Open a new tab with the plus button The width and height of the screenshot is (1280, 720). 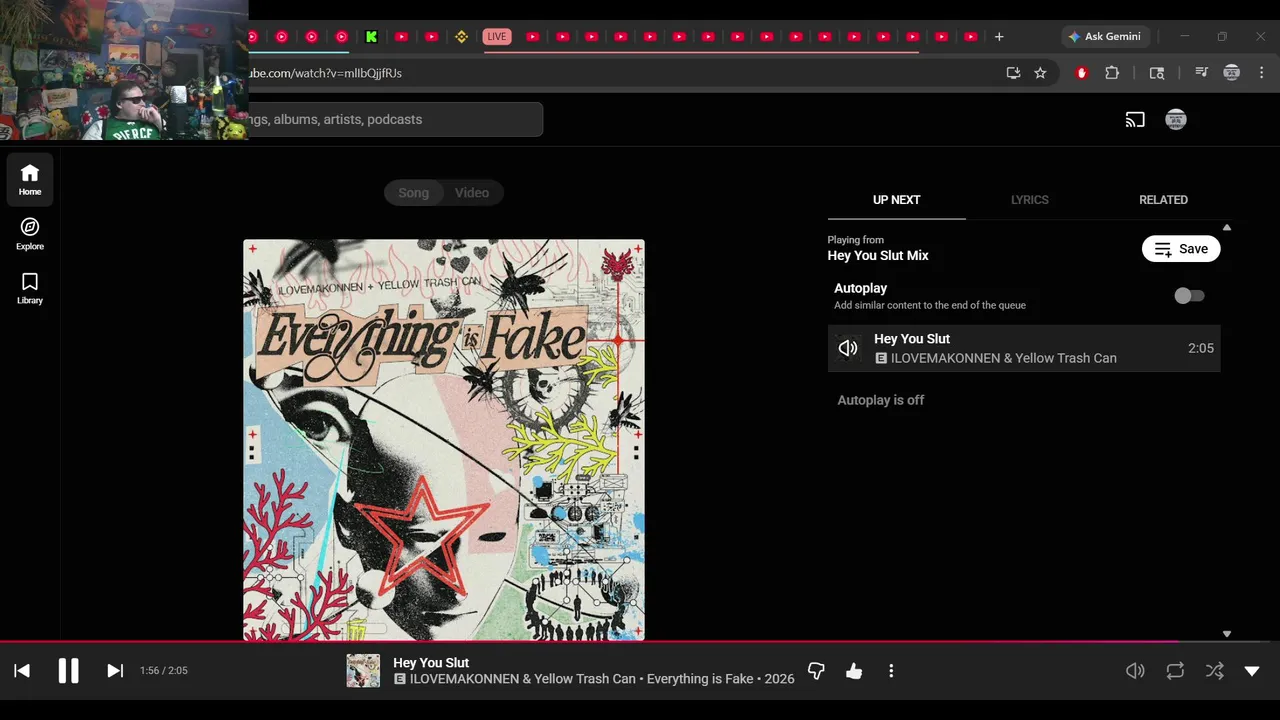(999, 37)
